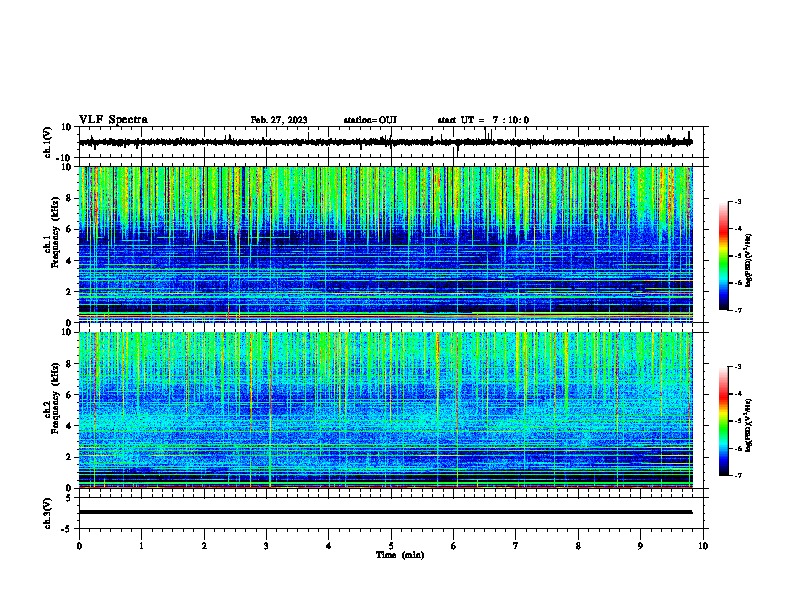Screen dimensions: 792x612
Task: Select the "Time (min)" axis label
Action: [x=400, y=555]
